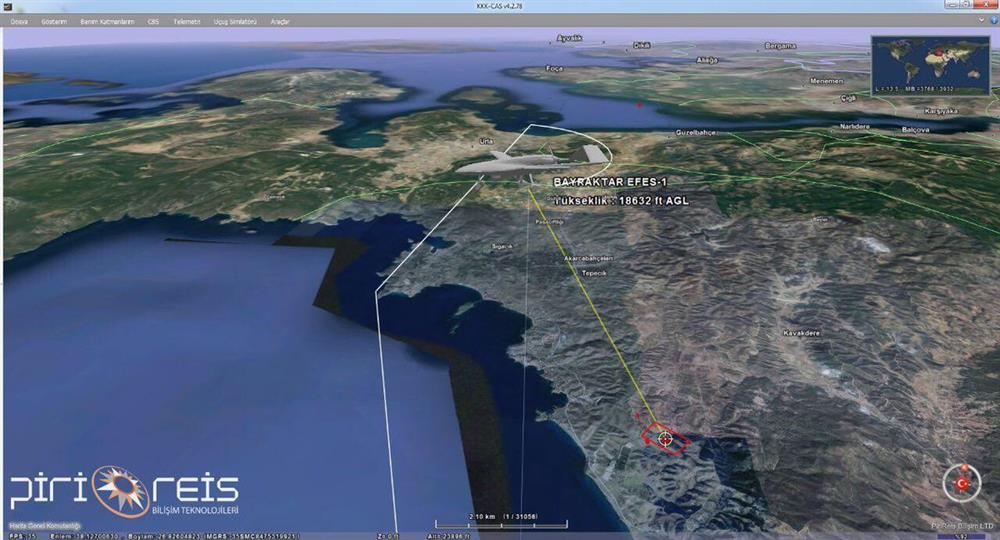Open the Telemetri menu
This screenshot has width=1000, height=540.
click(187, 20)
